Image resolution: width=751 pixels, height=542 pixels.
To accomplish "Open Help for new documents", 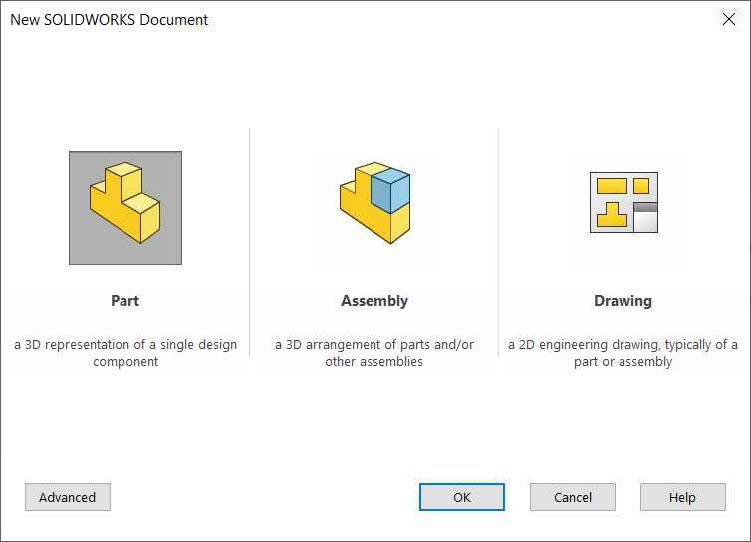I will [x=683, y=497].
